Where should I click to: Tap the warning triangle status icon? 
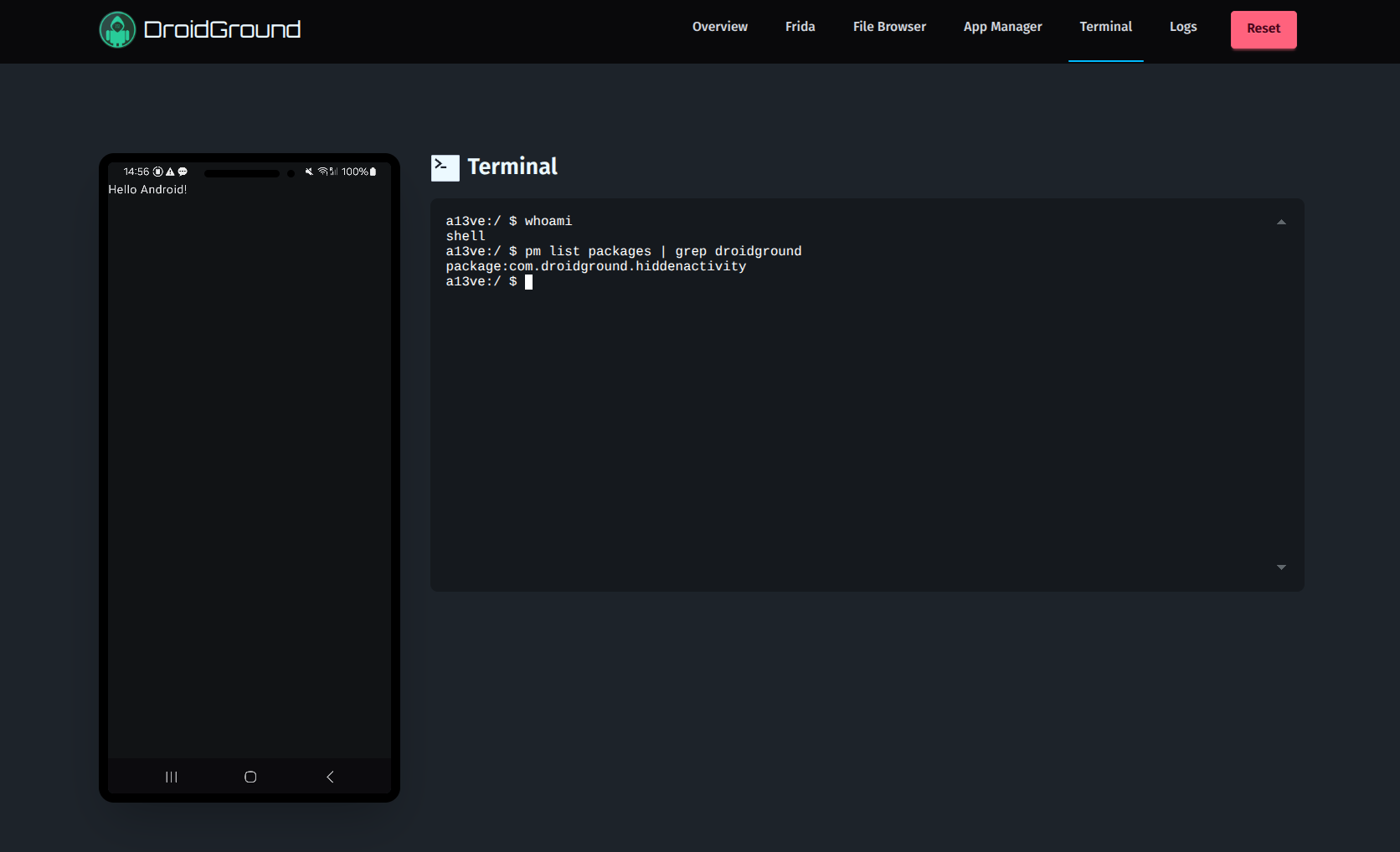point(170,172)
